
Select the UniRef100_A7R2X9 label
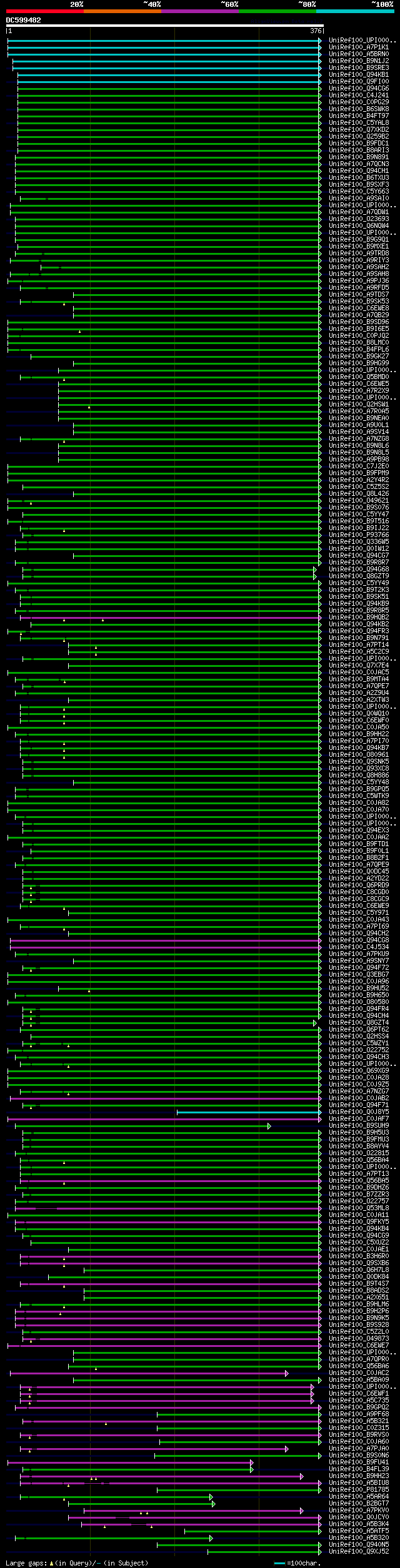click(359, 391)
